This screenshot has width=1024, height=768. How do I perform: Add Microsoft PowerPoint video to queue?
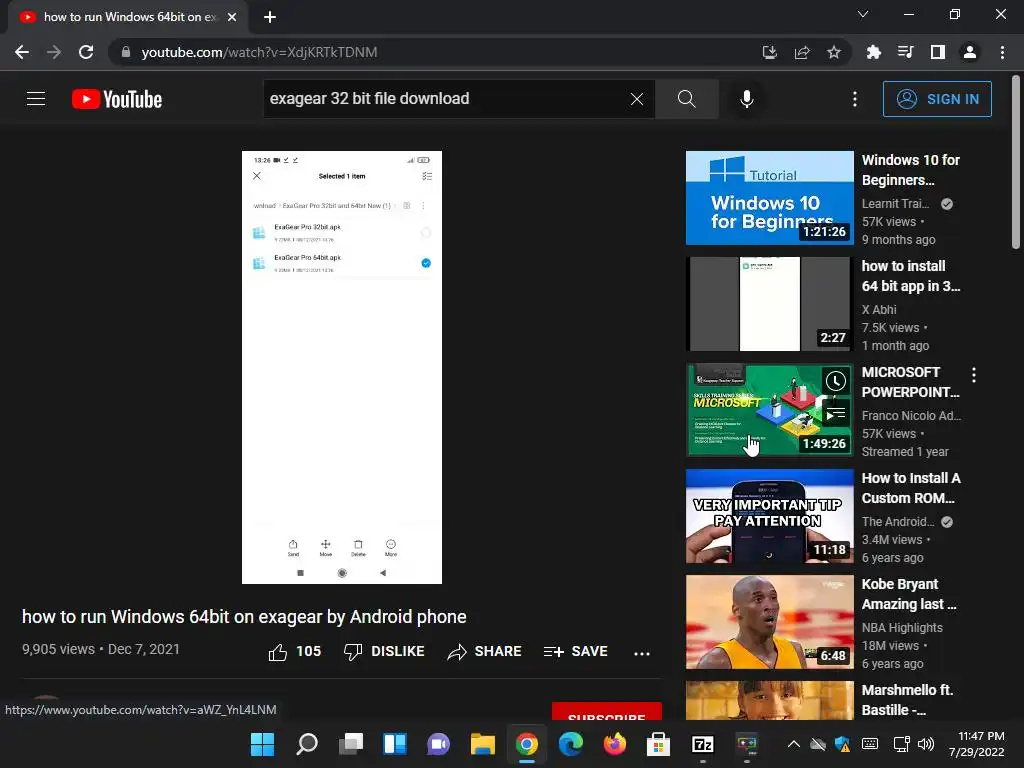coord(835,414)
